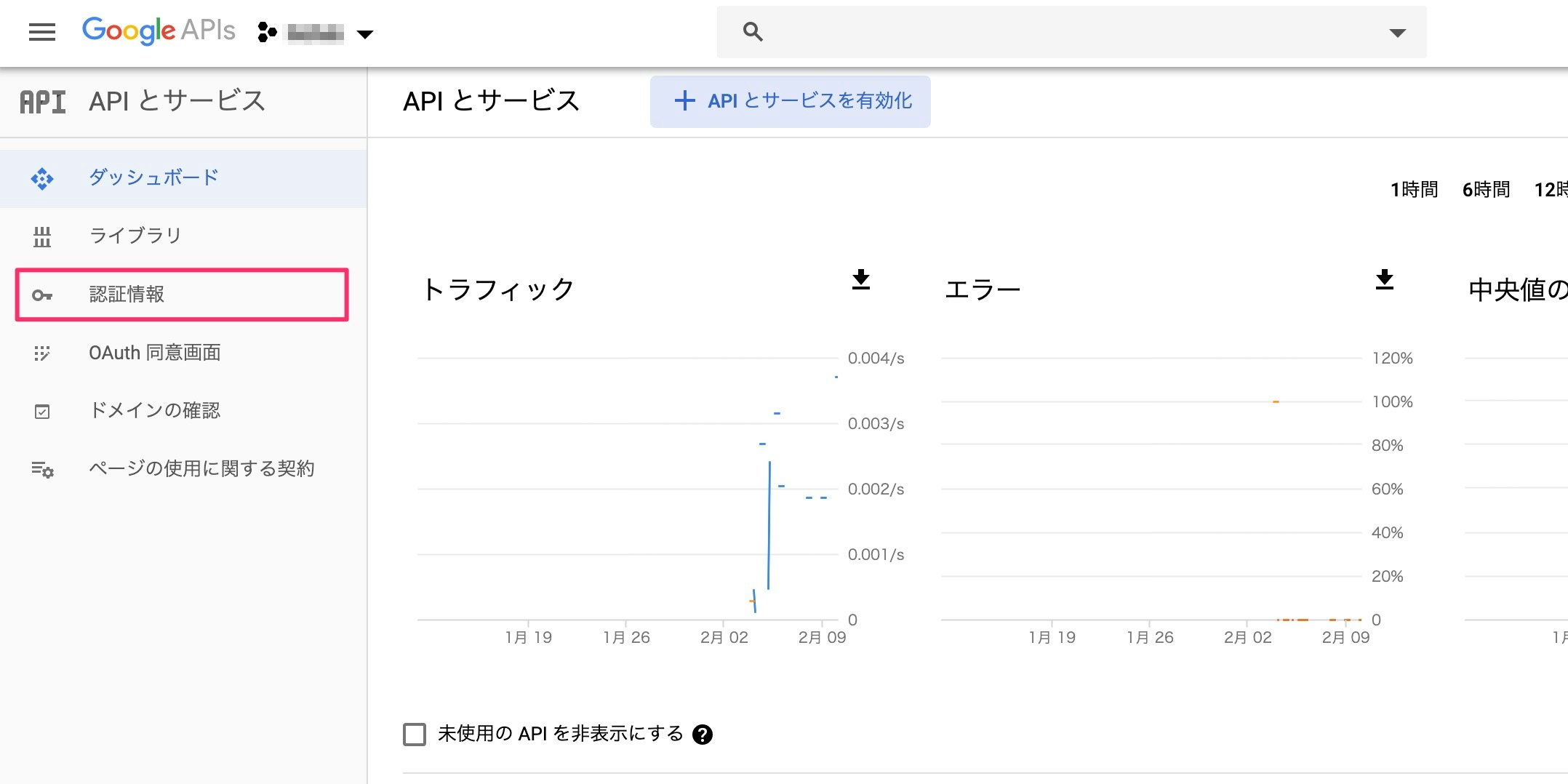Click the 100% error axis label
Screen dimensions: 1568x784
pos(1392,401)
